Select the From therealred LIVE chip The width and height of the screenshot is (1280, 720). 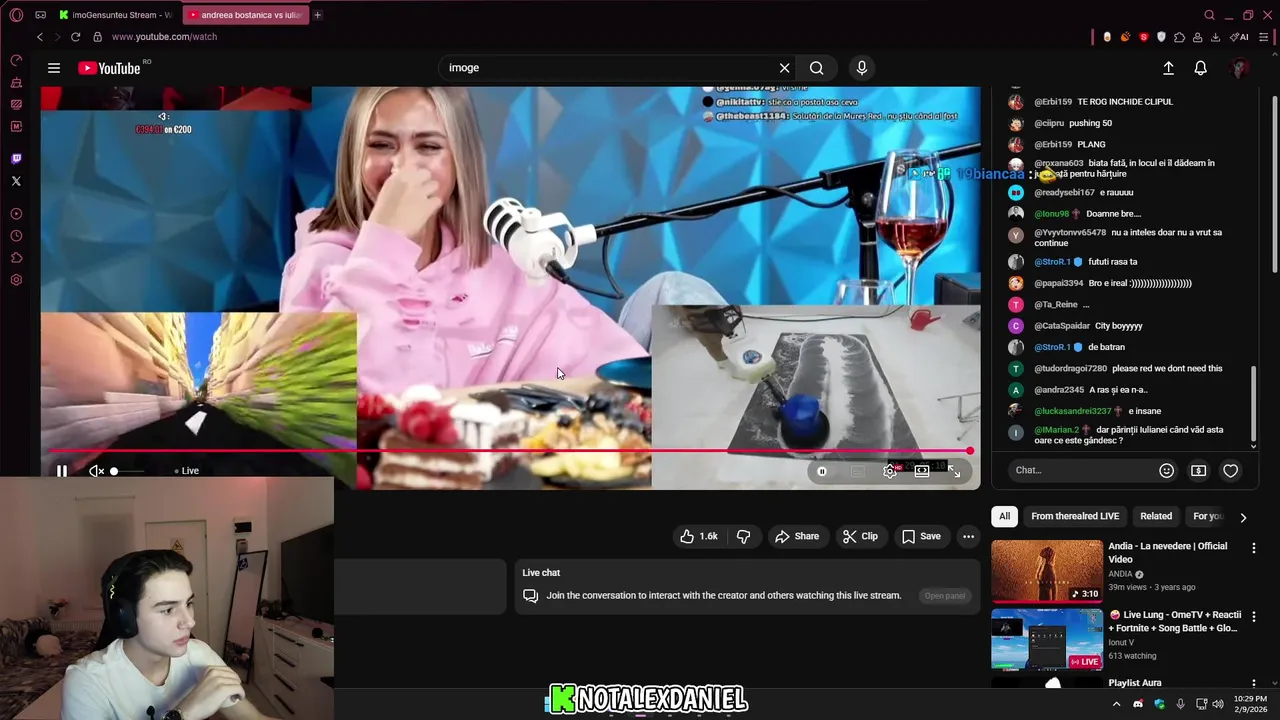pyautogui.click(x=1075, y=516)
